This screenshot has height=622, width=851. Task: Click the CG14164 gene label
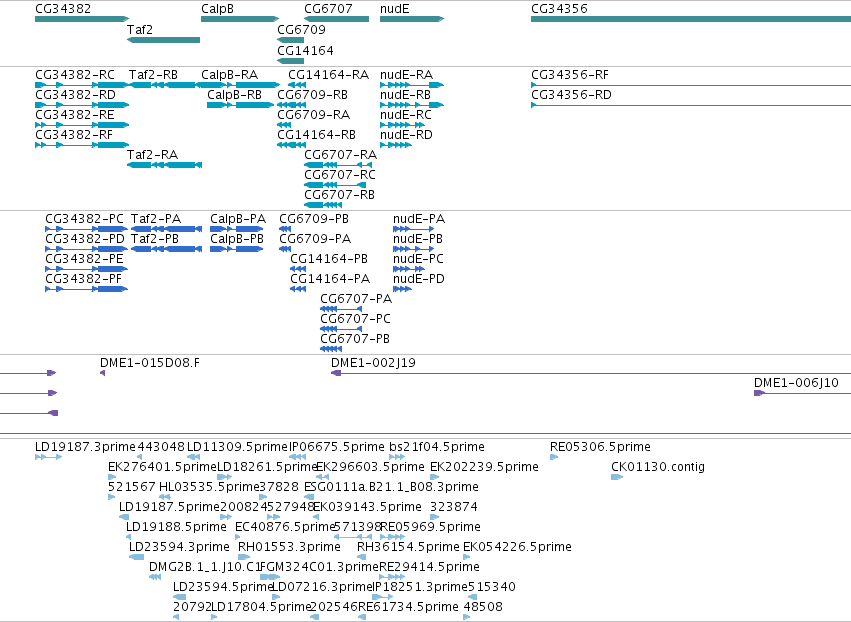305,51
